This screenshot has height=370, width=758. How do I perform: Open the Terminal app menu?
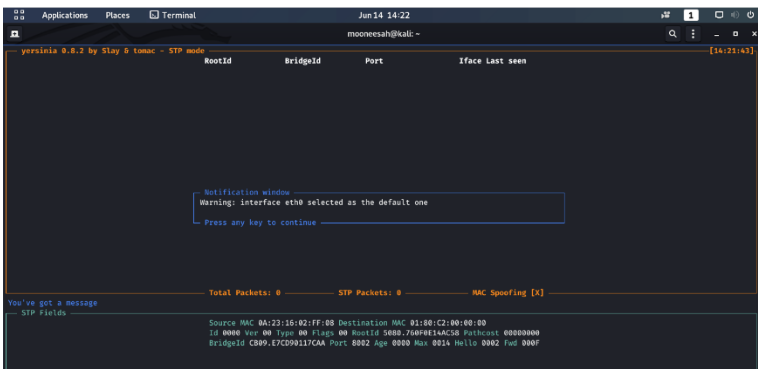[173, 15]
